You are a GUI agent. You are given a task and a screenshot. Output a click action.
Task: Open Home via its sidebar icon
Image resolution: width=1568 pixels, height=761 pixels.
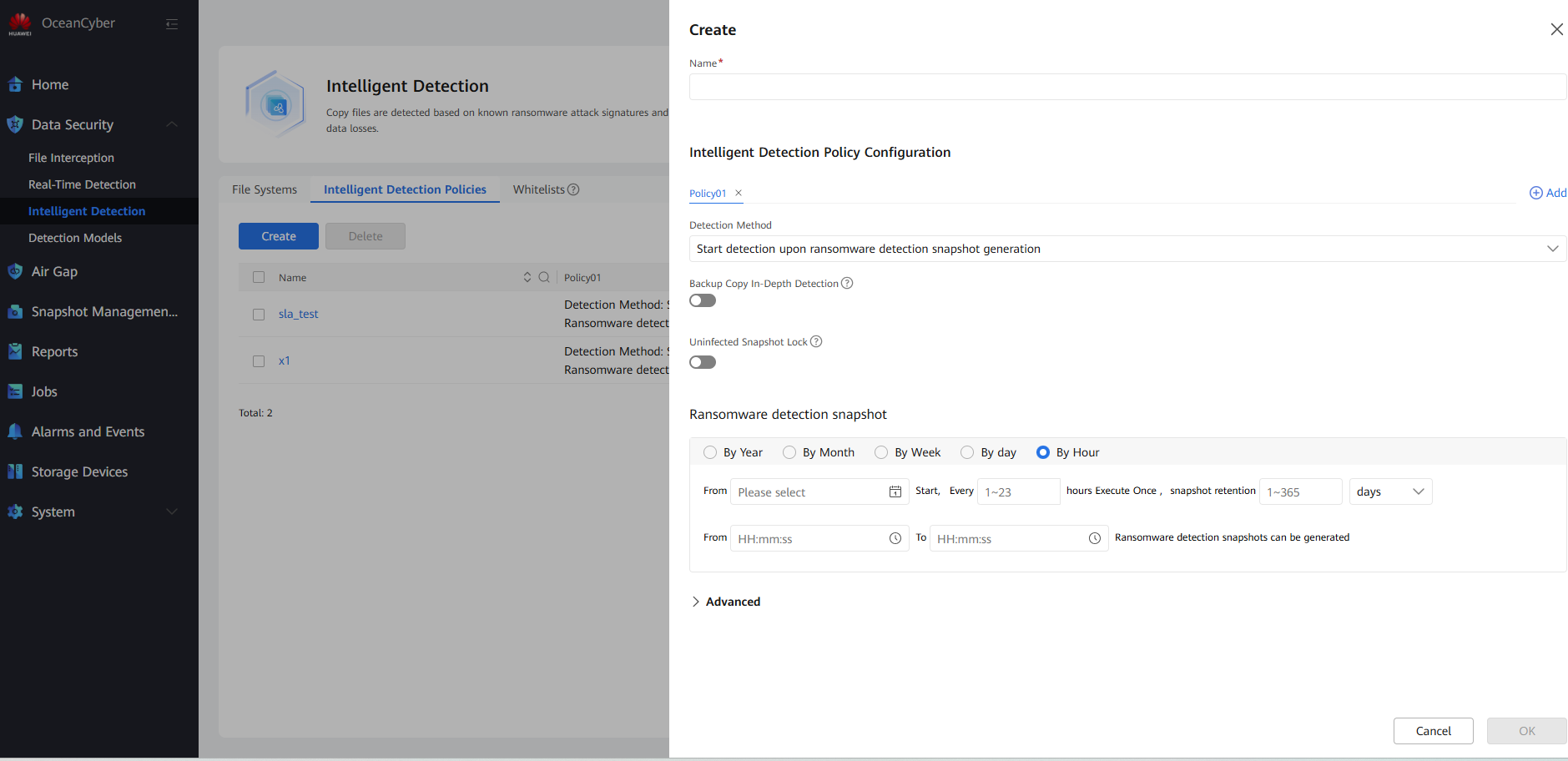pos(15,84)
